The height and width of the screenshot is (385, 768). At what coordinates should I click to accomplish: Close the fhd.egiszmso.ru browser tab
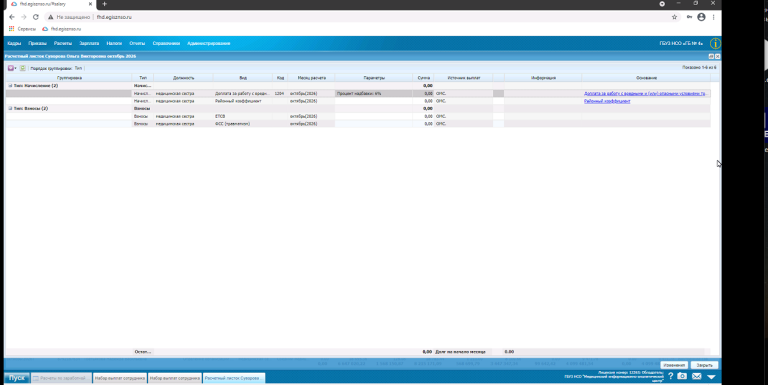(90, 4)
